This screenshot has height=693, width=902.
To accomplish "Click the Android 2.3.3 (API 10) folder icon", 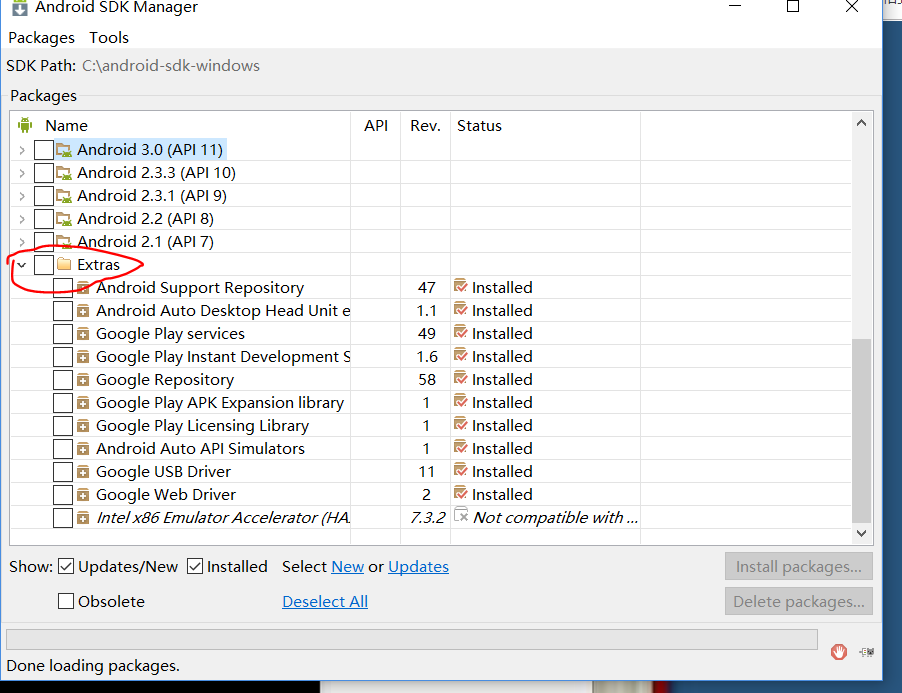I will point(64,173).
